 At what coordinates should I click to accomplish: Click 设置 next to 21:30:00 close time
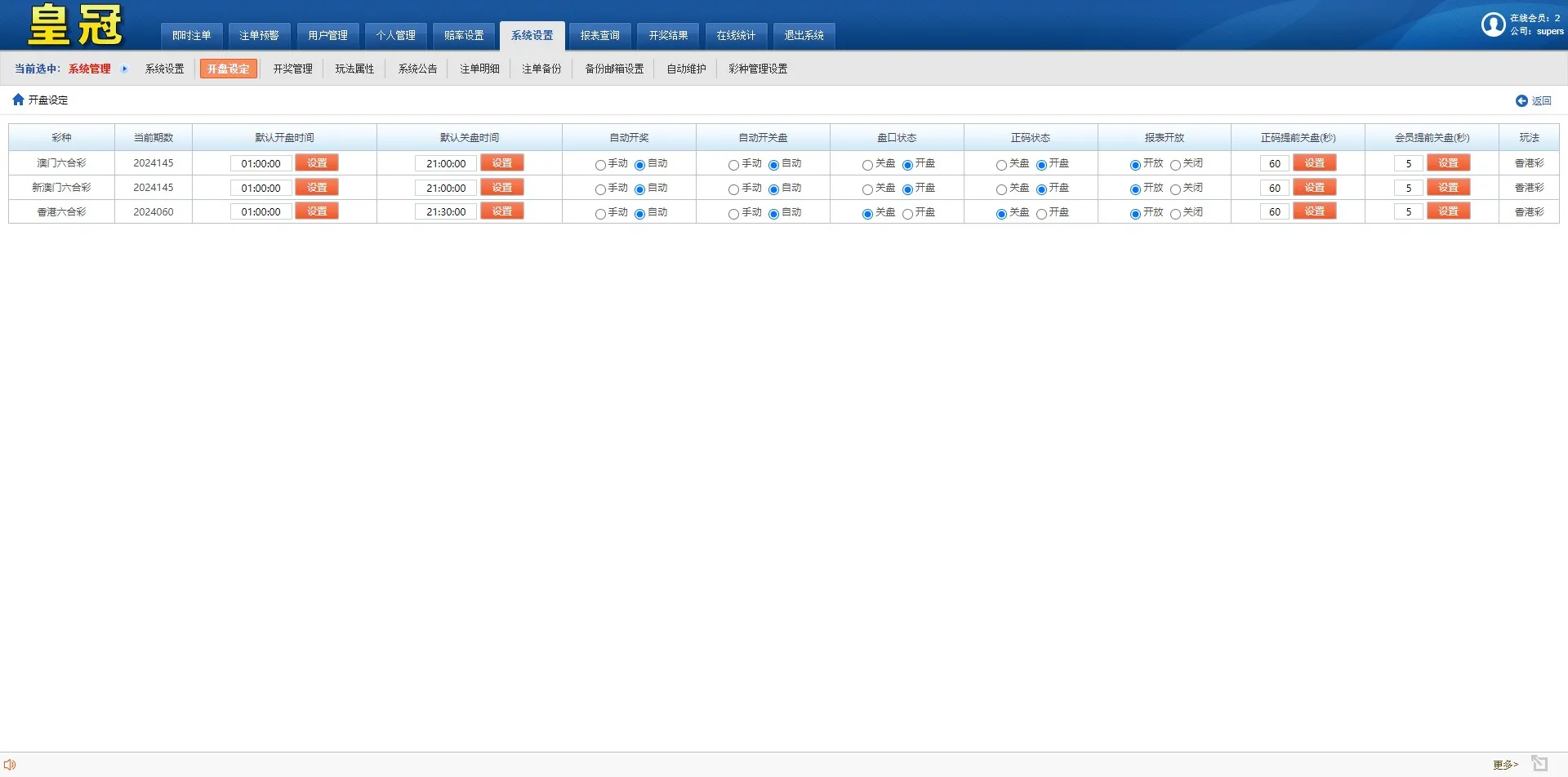point(501,211)
